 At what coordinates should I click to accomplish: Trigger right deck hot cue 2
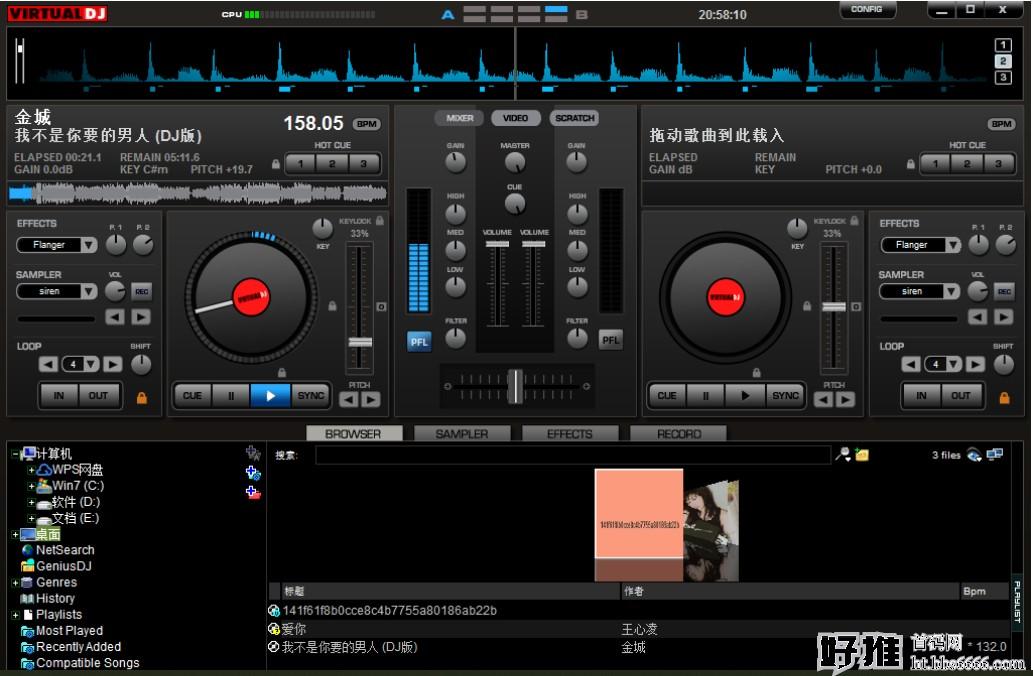(966, 163)
